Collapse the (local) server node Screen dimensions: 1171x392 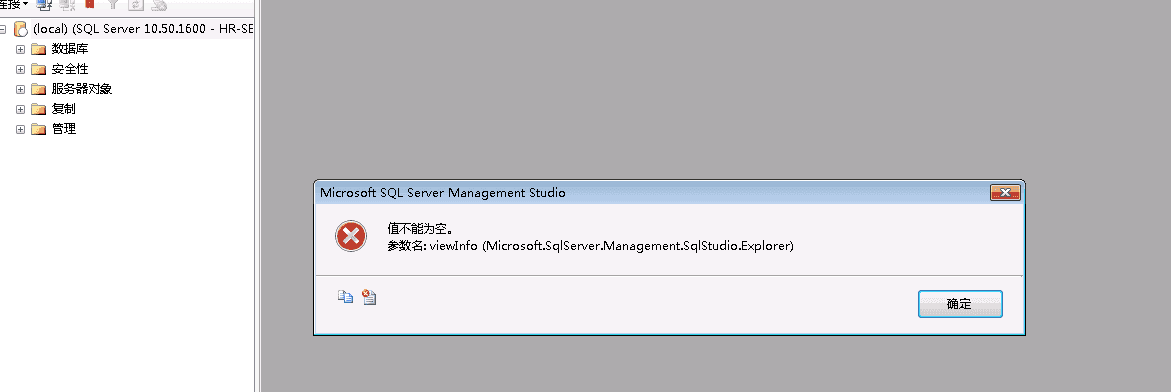tap(2, 29)
